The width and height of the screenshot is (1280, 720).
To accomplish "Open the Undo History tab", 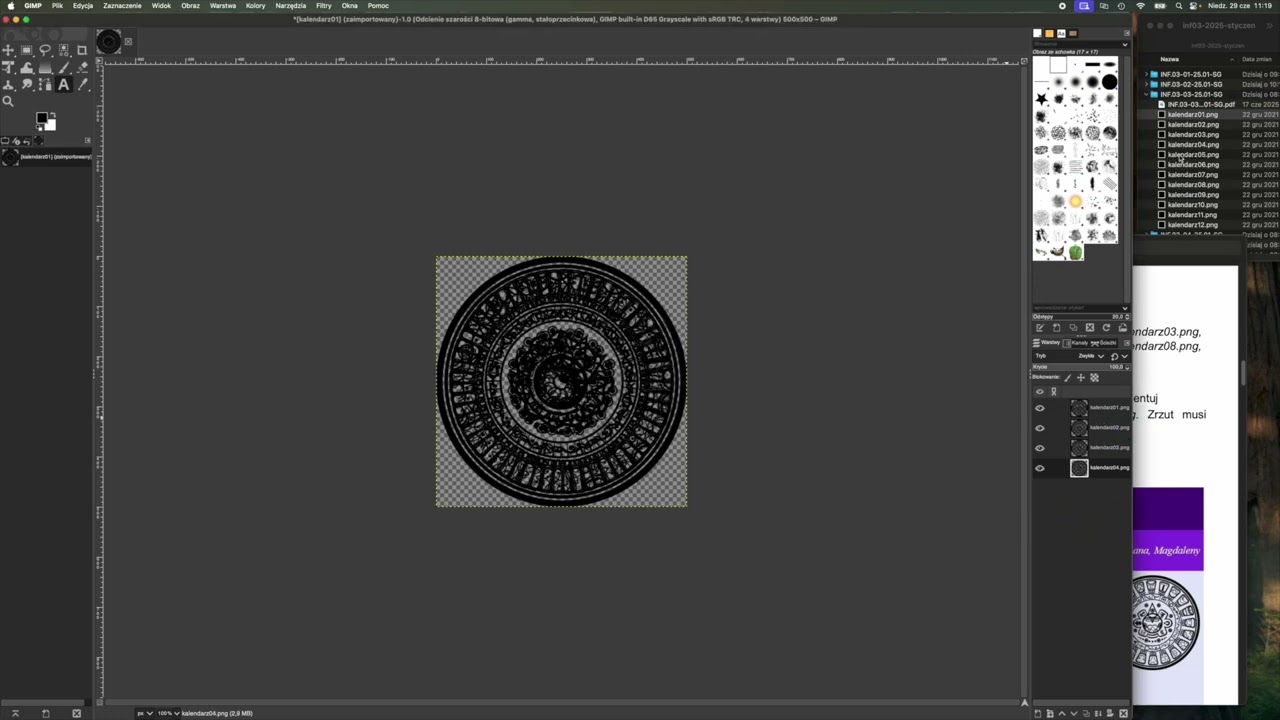I will click(x=27, y=141).
